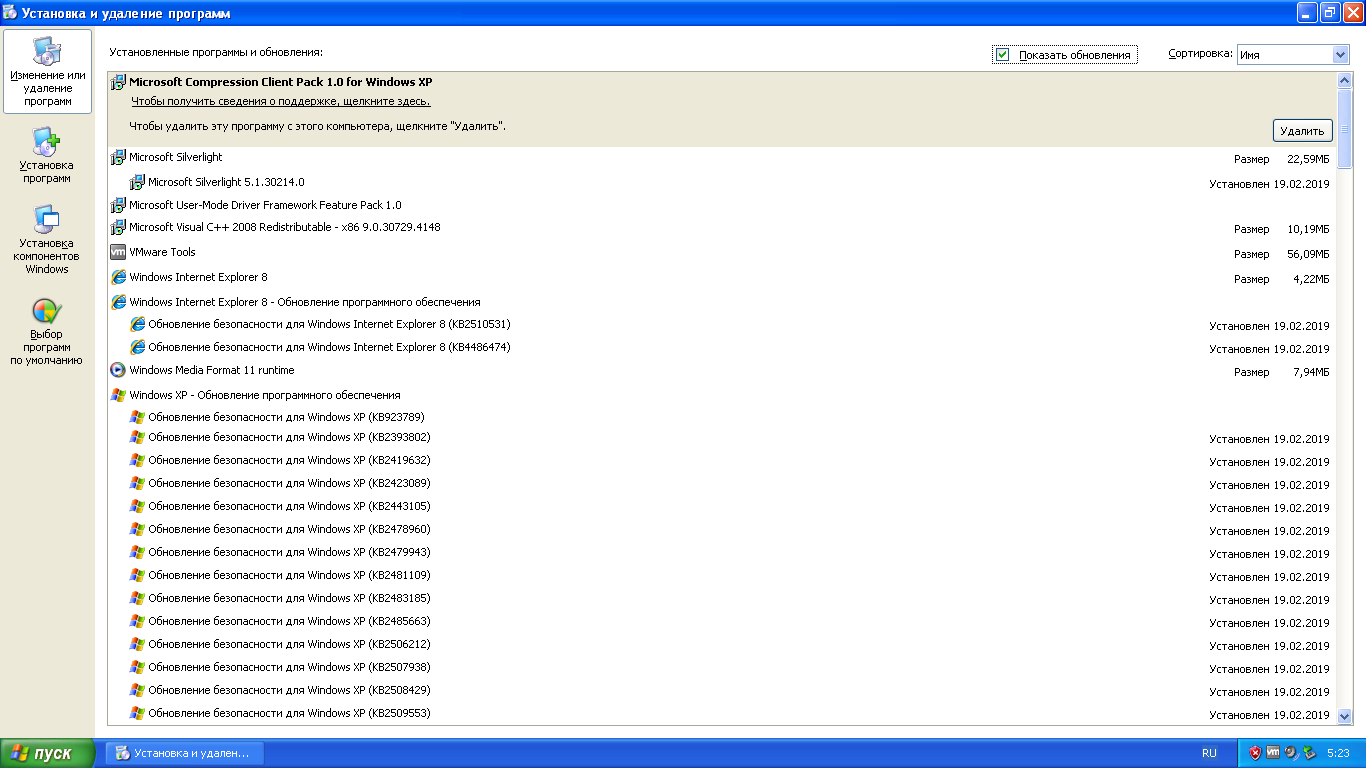Click the Windows flag icon beside KB2393802
1366x768 pixels.
point(137,437)
